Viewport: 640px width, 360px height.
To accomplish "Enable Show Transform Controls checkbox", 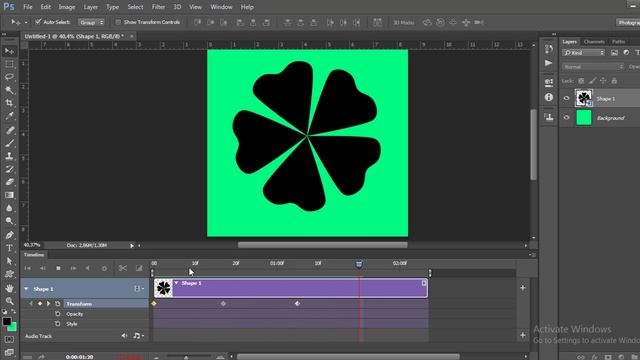I will pos(118,22).
